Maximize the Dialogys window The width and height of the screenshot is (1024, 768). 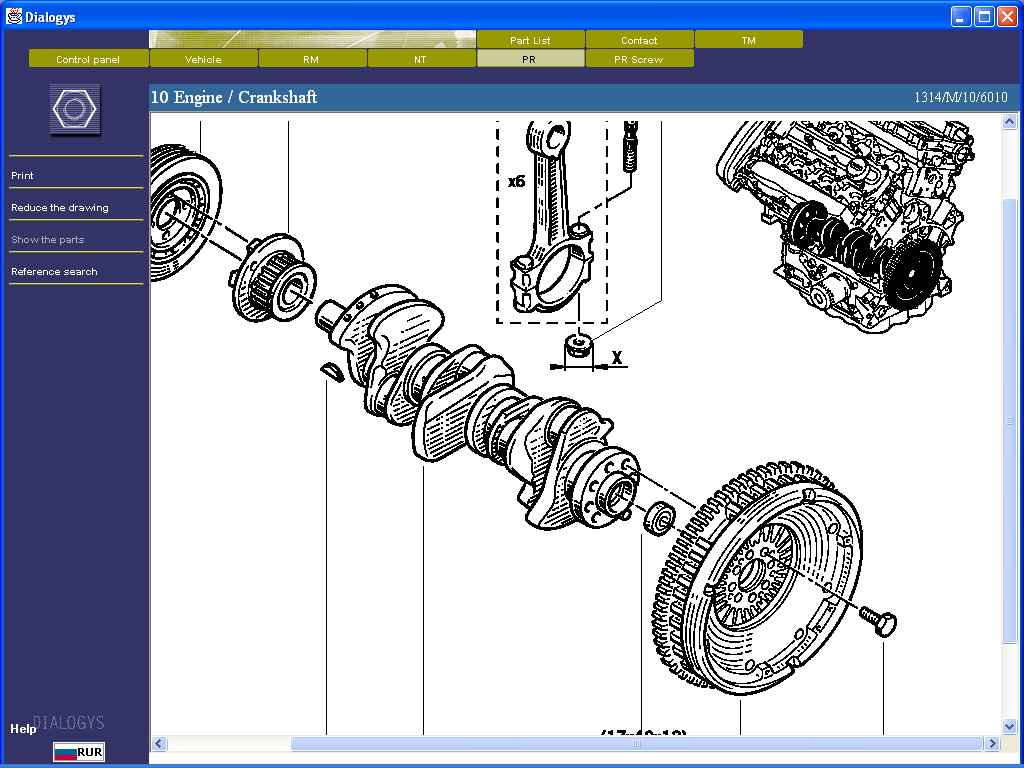click(x=984, y=16)
